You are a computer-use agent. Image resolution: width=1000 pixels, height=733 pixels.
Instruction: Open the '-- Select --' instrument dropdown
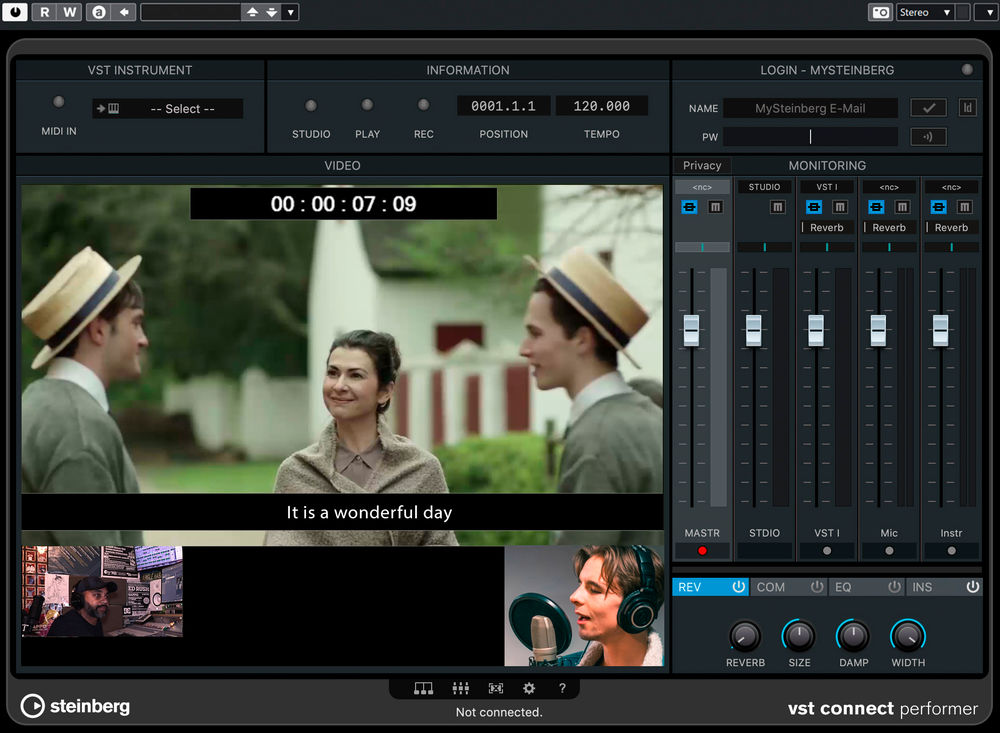pos(180,108)
